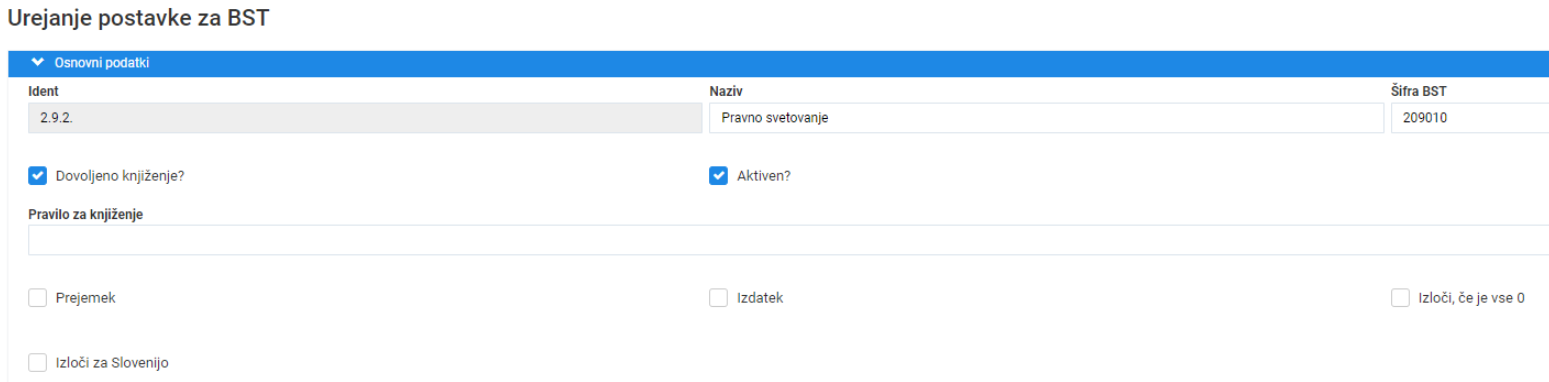Focus the Naziv field containing Pravno svetovanje

tap(1046, 118)
